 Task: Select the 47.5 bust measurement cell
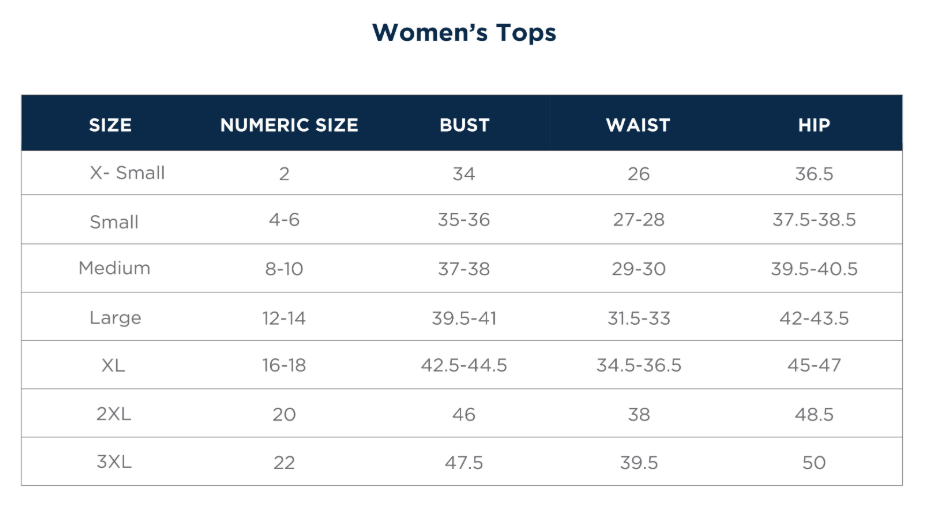(x=464, y=462)
